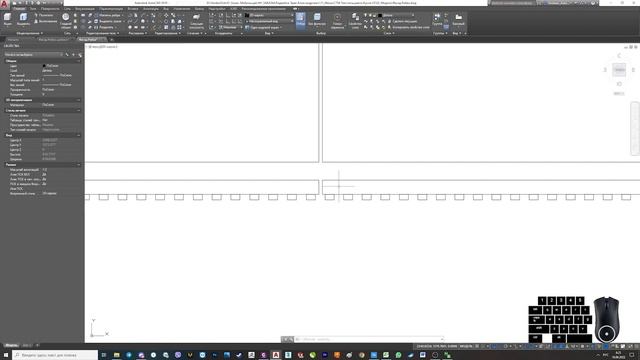Open the No Filter (Без фильтра) selection tool

[x=317, y=20]
